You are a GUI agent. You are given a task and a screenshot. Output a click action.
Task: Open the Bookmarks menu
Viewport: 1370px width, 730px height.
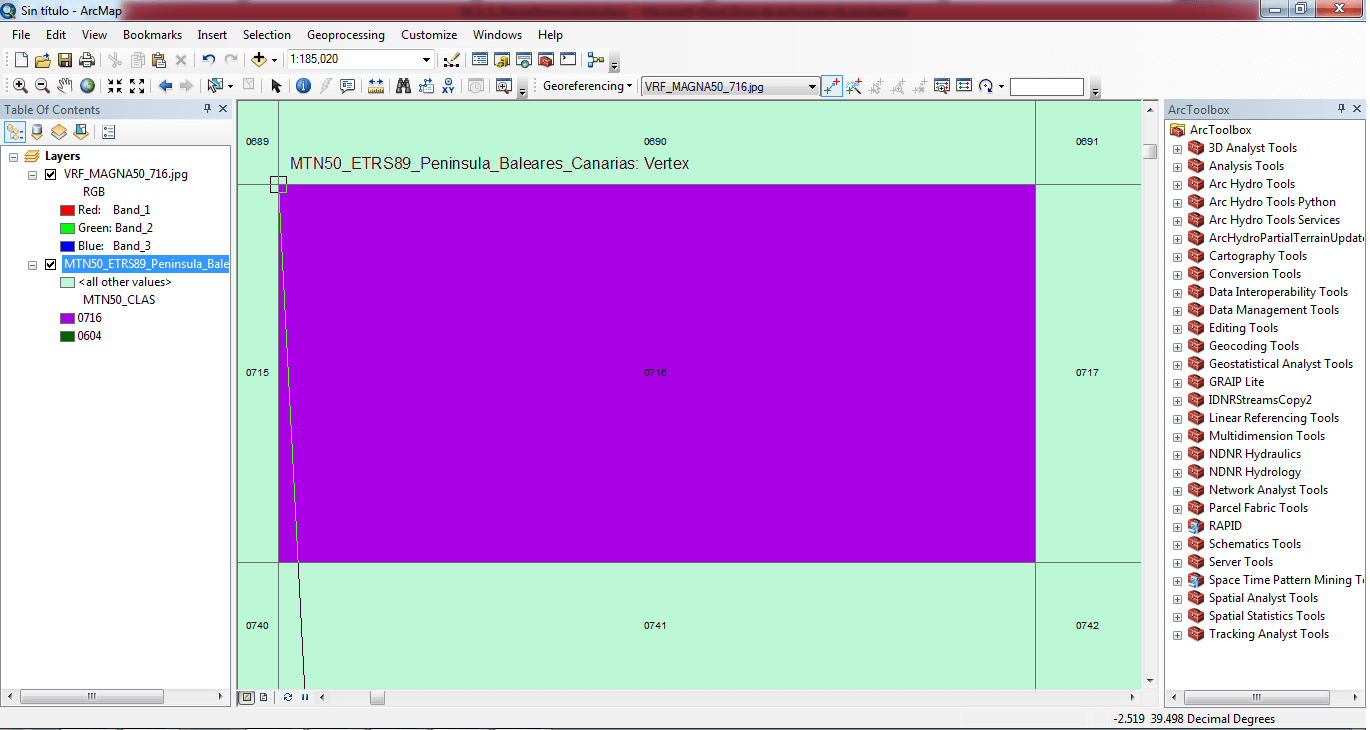click(152, 35)
